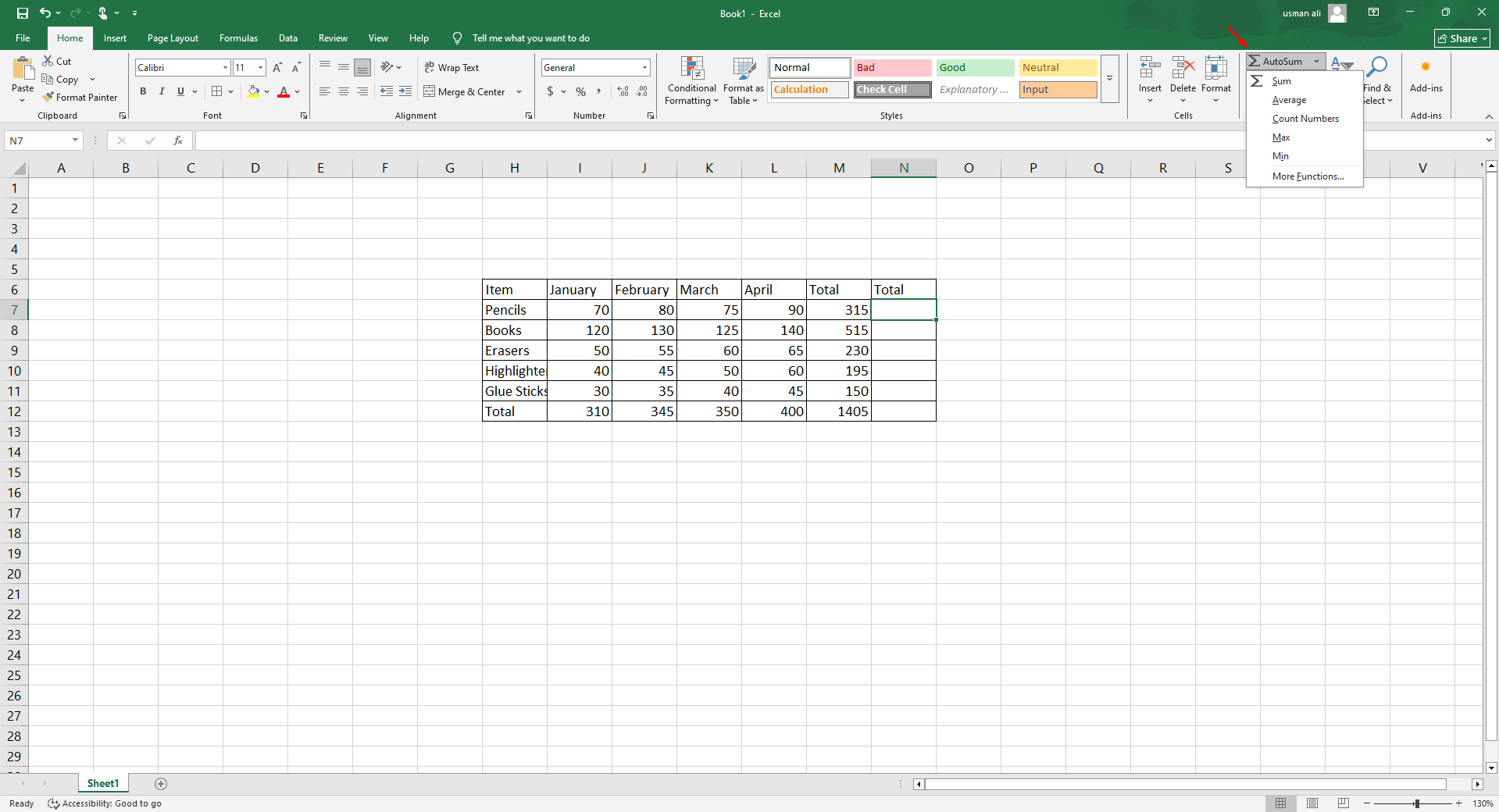Viewport: 1499px width, 812px height.
Task: Open the Name Box dropdown arrow
Action: point(75,141)
